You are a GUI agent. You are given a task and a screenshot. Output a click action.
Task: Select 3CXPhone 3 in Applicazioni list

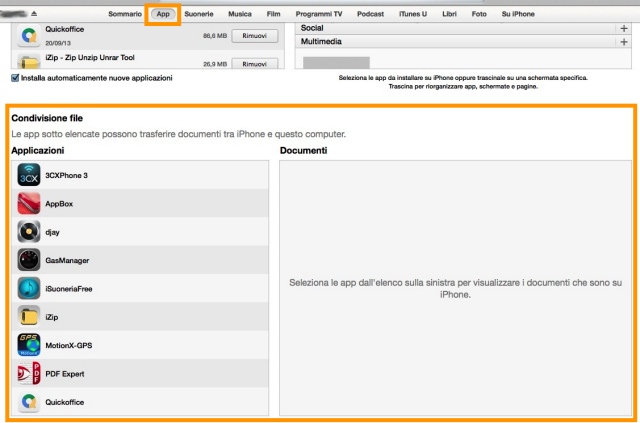[x=140, y=175]
